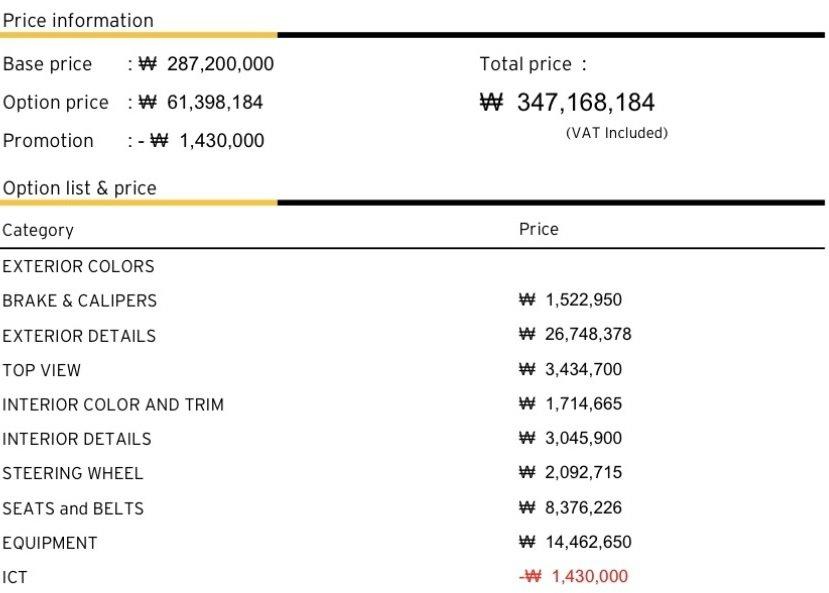Click the Category column header

pyautogui.click(x=38, y=230)
